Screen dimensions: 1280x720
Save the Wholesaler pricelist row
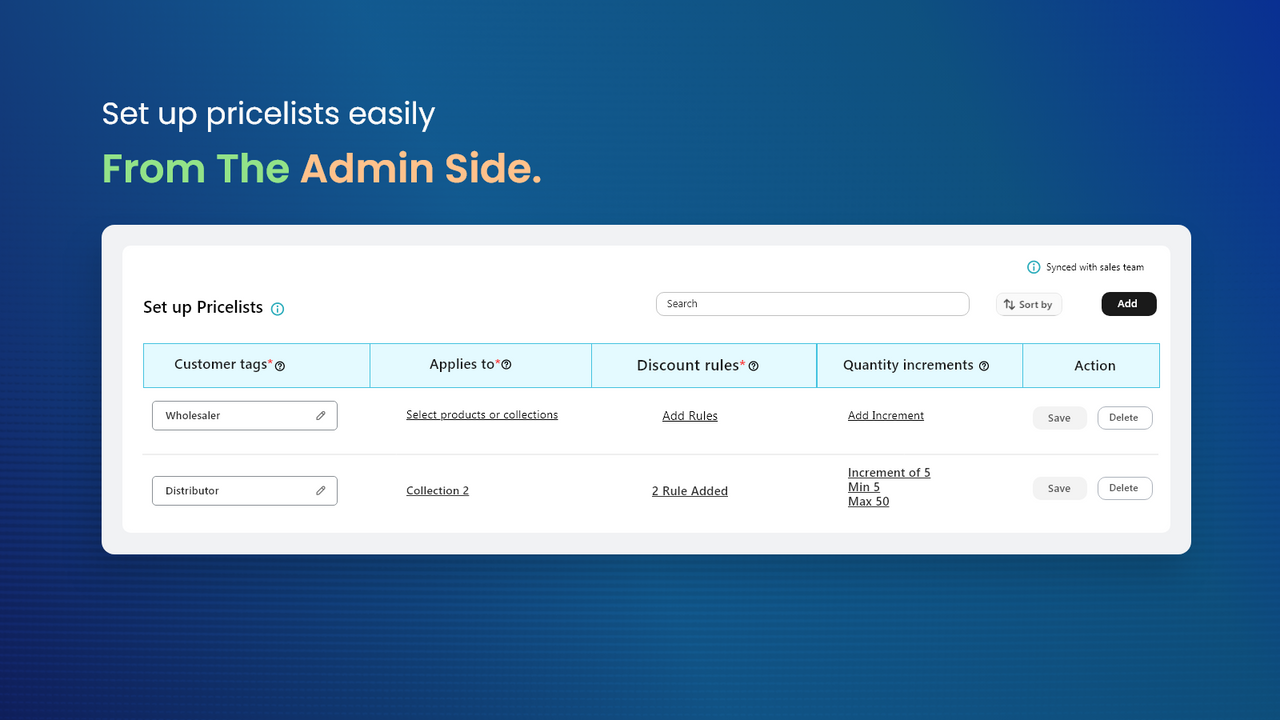pos(1059,418)
